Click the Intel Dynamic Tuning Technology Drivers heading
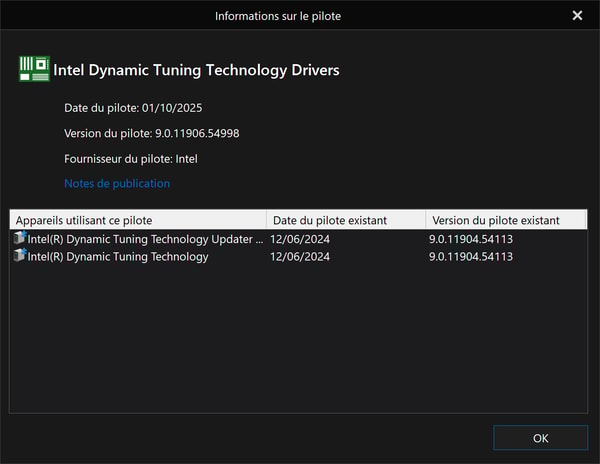 (x=196, y=70)
